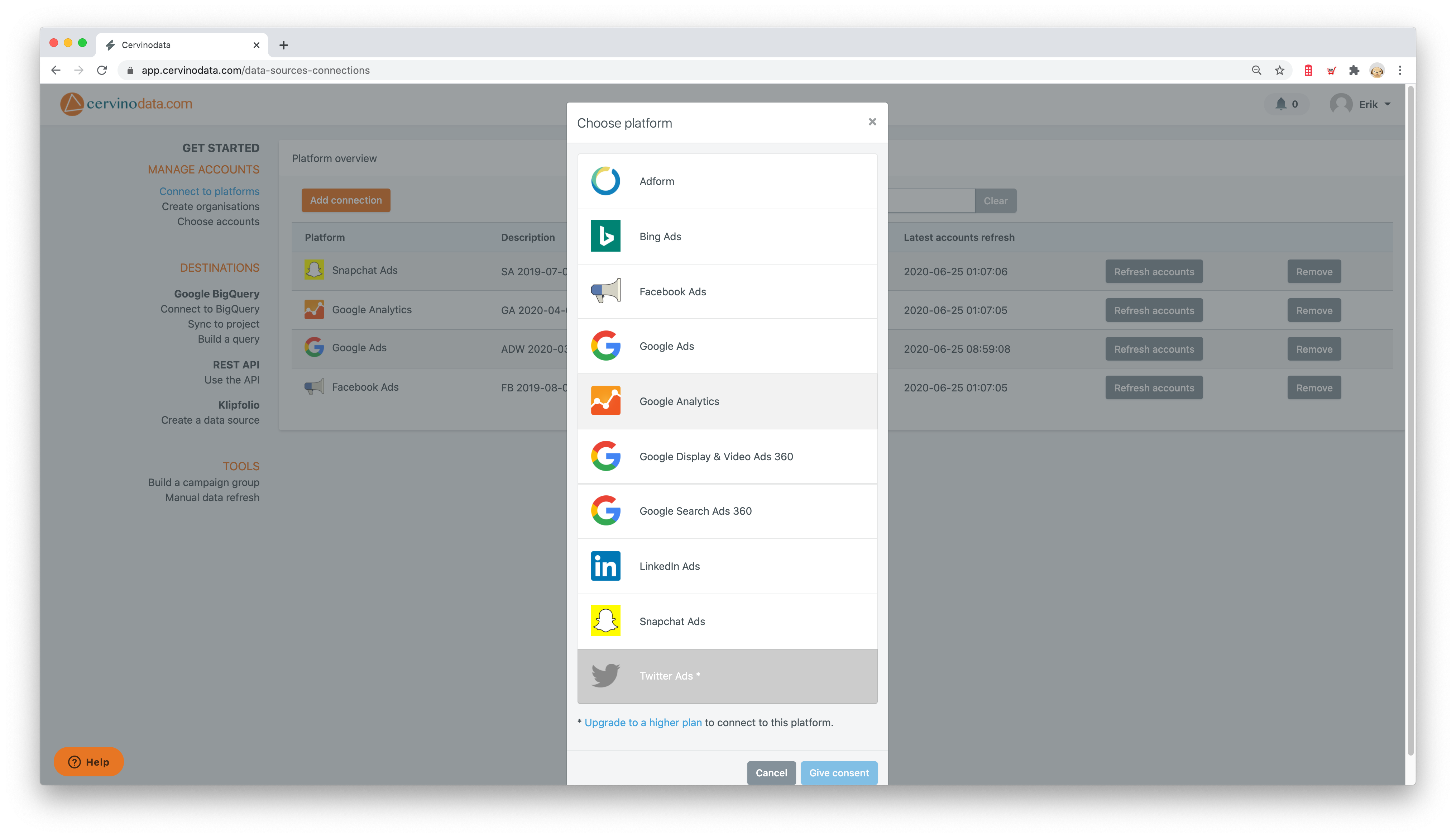Open Build a query menu item
1456x838 pixels.
pos(228,339)
